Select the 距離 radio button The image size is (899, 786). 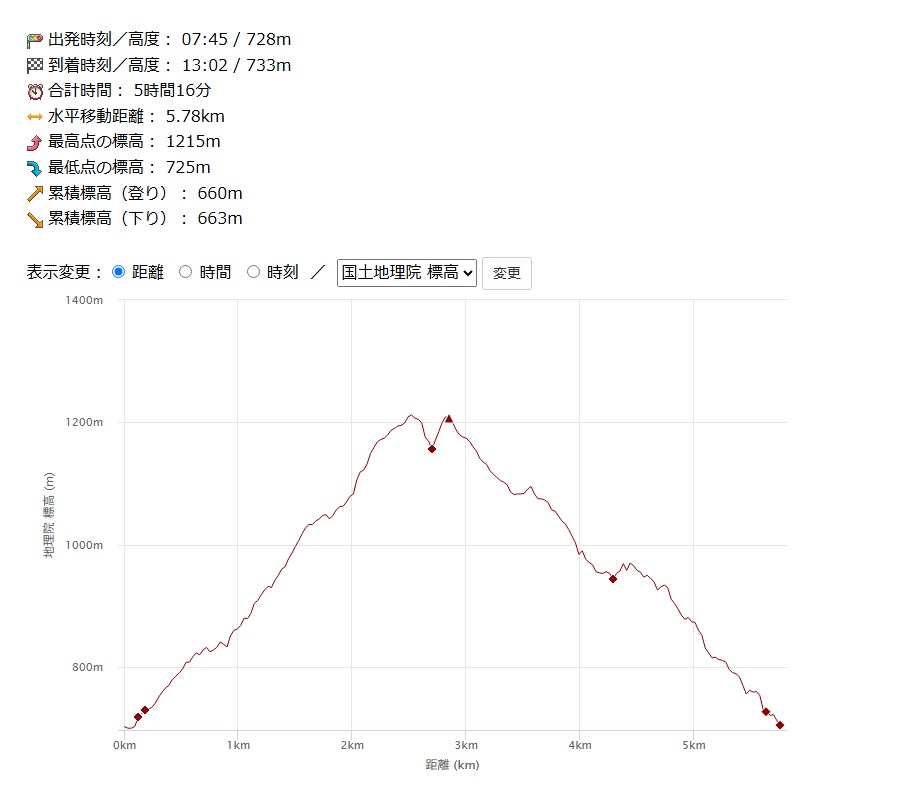pyautogui.click(x=119, y=272)
